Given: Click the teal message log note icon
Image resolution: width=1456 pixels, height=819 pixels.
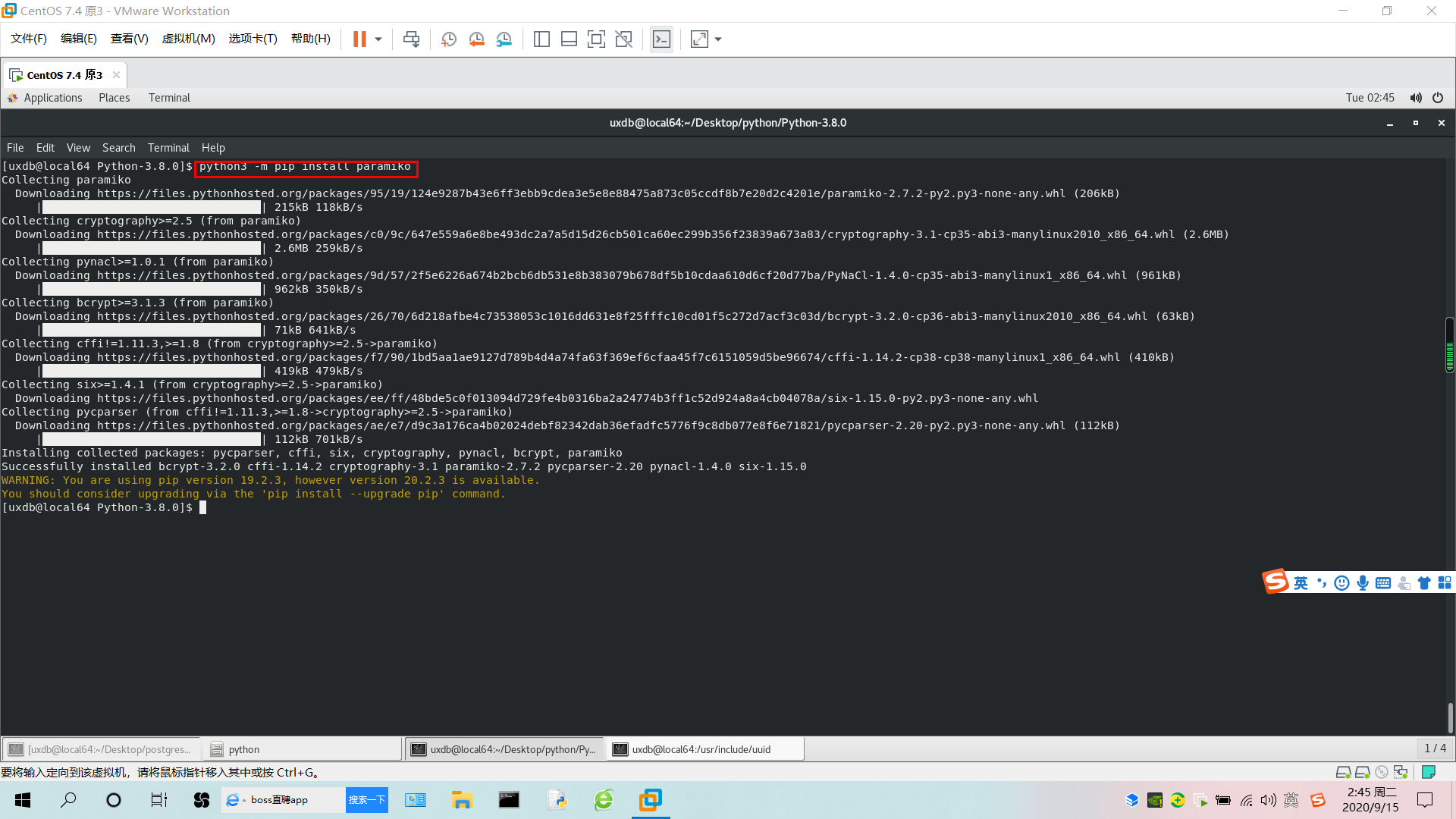Looking at the screenshot, I should 1429,772.
